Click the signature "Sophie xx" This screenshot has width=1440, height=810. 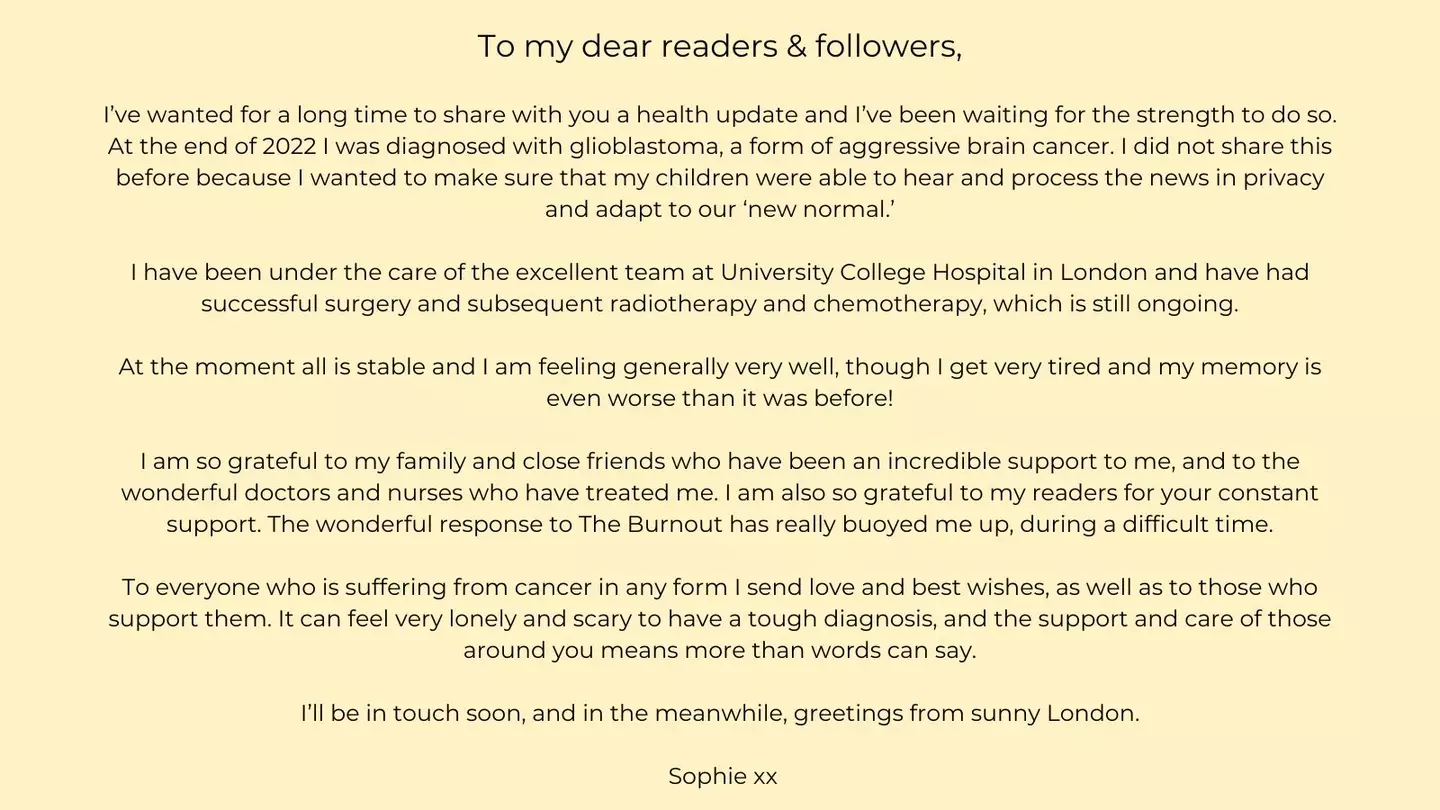point(722,776)
